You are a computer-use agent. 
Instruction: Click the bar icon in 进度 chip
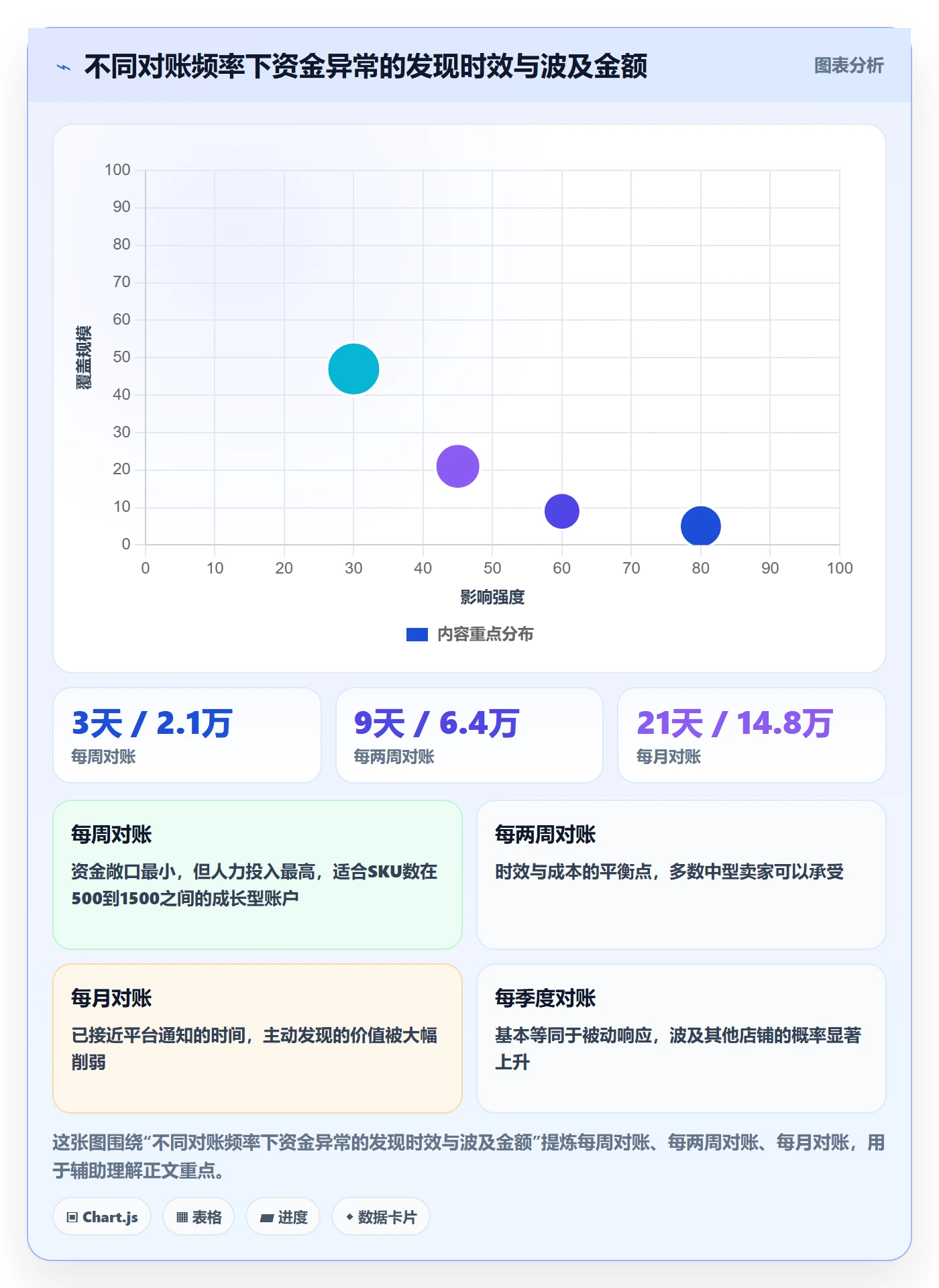pyautogui.click(x=267, y=1218)
